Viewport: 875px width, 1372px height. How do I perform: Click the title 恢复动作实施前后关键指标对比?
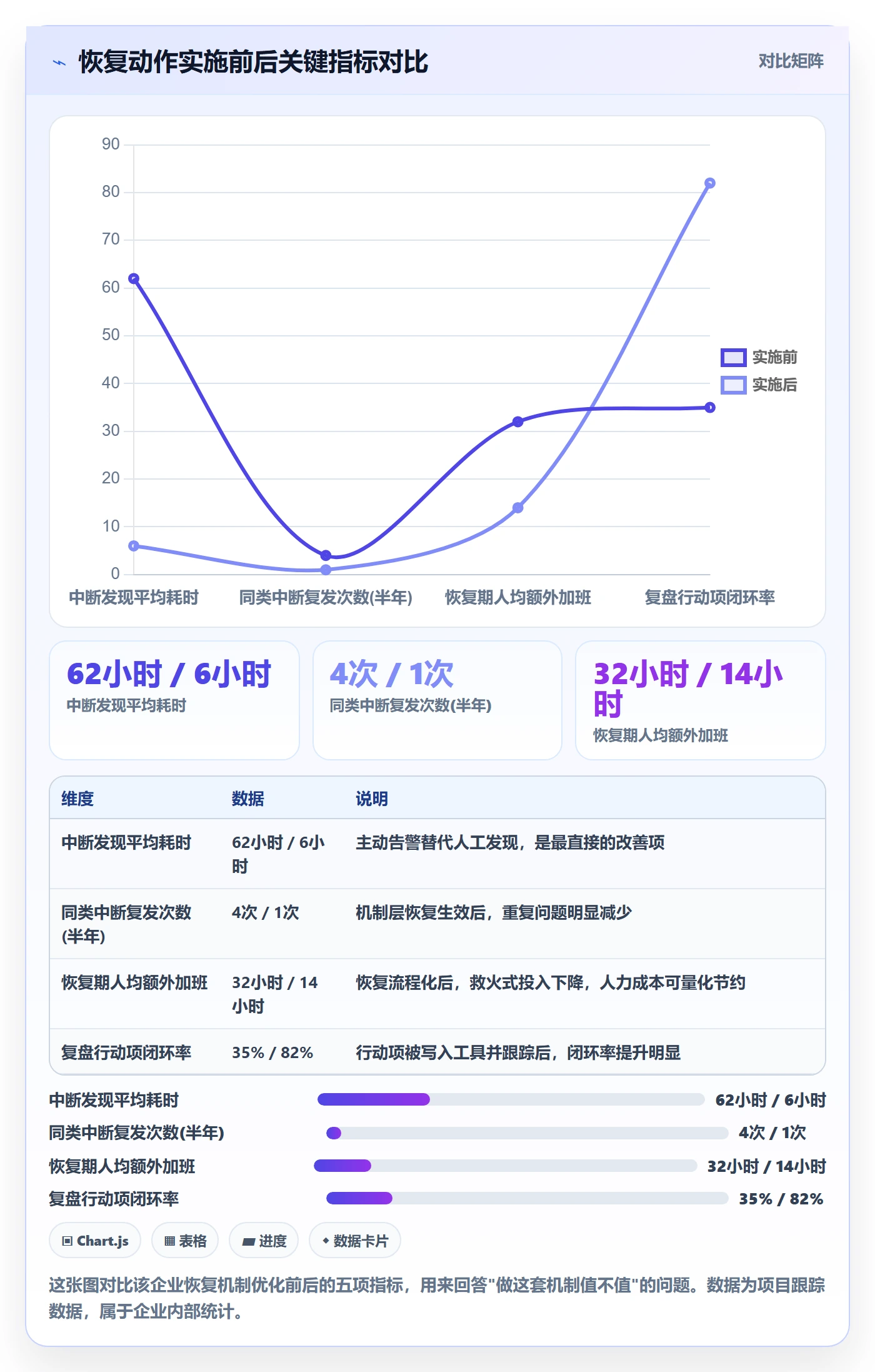[253, 62]
